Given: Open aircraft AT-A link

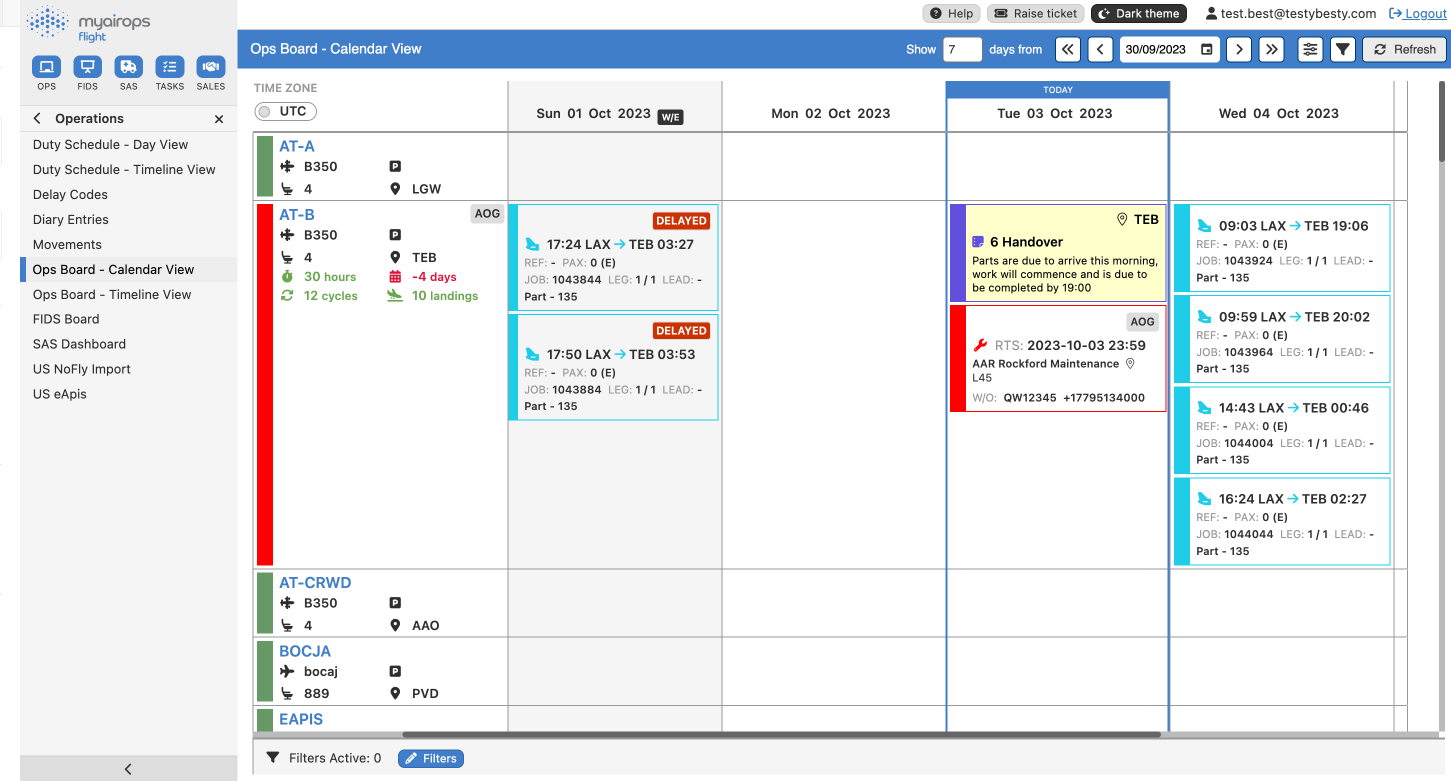Looking at the screenshot, I should 297,146.
